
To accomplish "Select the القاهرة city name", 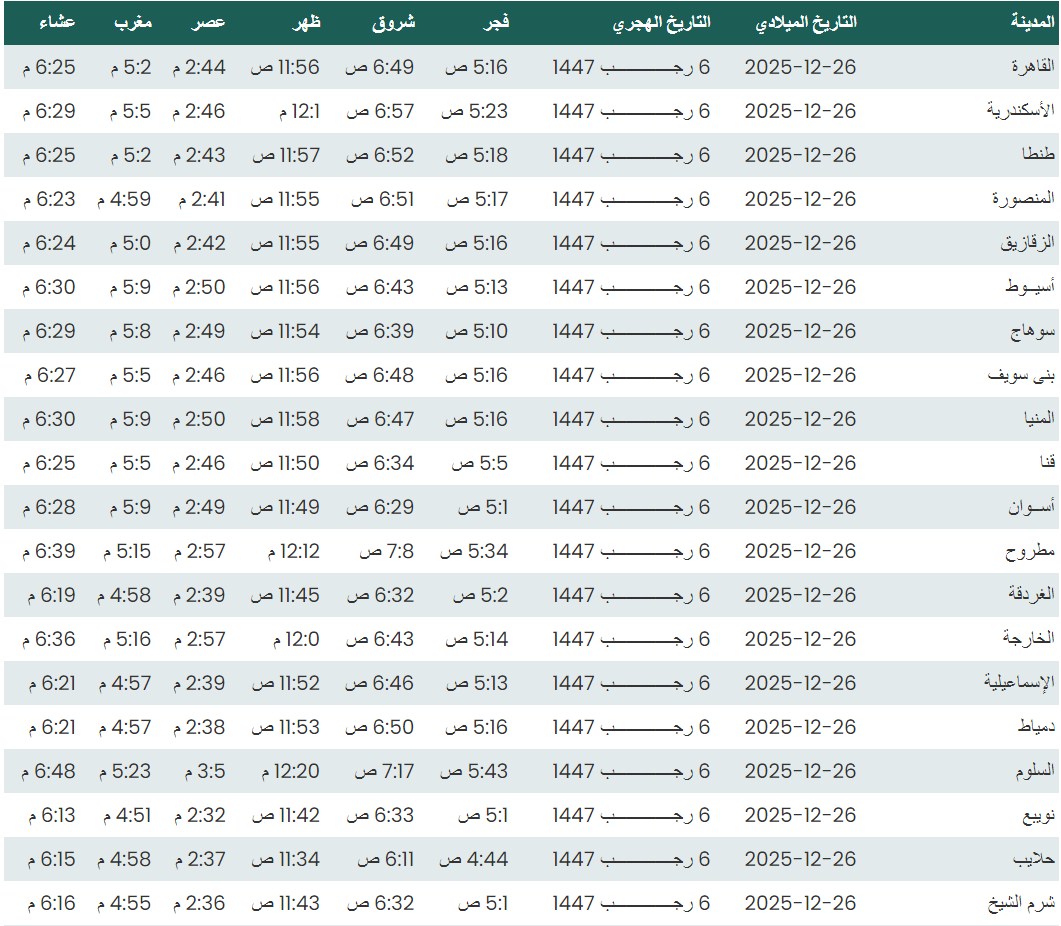I will 1032,67.
